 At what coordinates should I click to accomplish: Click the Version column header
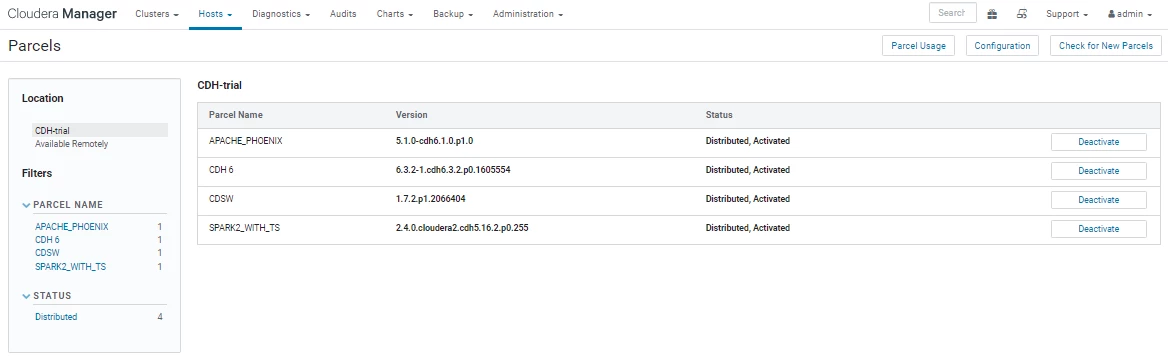pyautogui.click(x=411, y=115)
